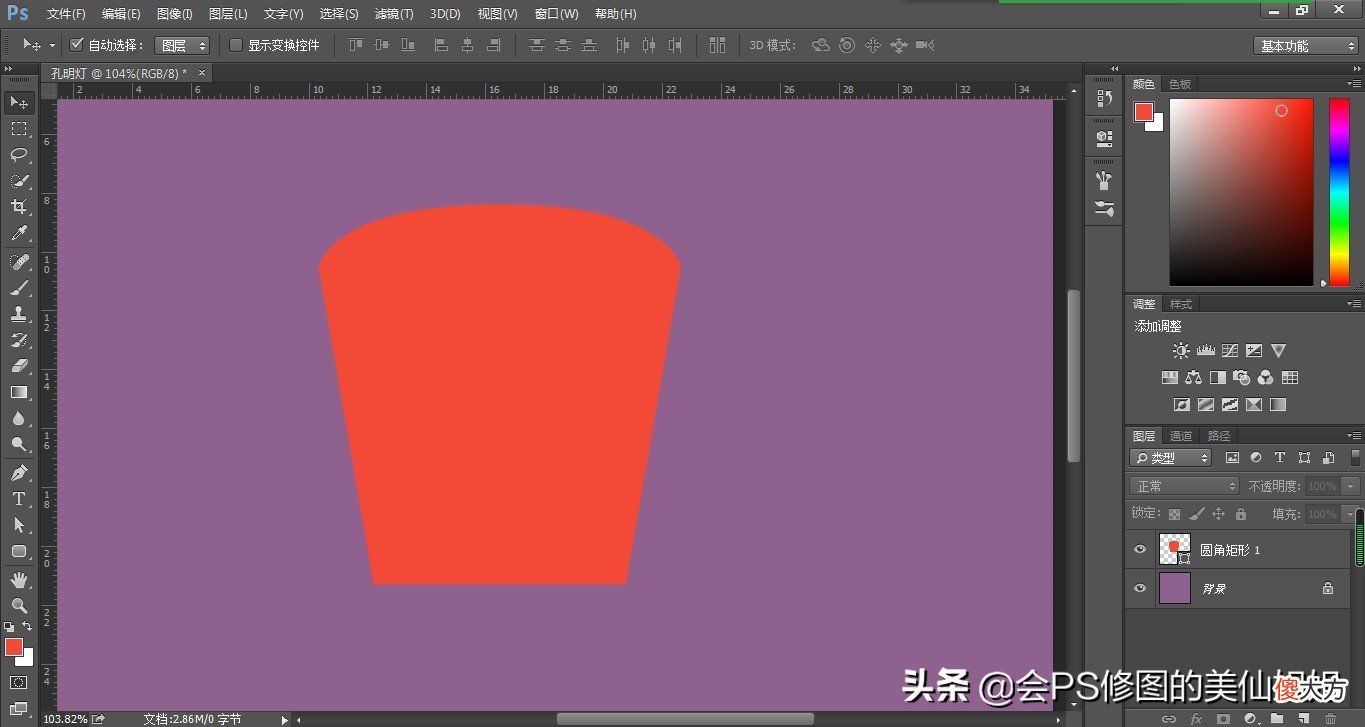Select the Dodge tool
Image resolution: width=1365 pixels, height=727 pixels.
19,444
